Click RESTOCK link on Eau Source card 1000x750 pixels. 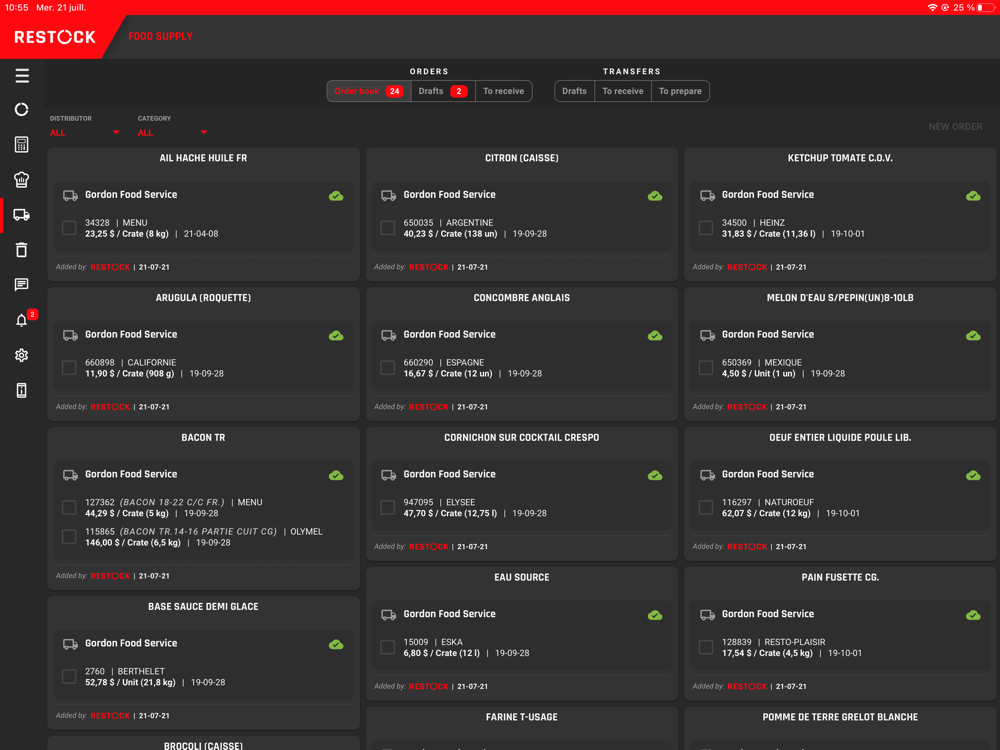pyautogui.click(x=429, y=686)
